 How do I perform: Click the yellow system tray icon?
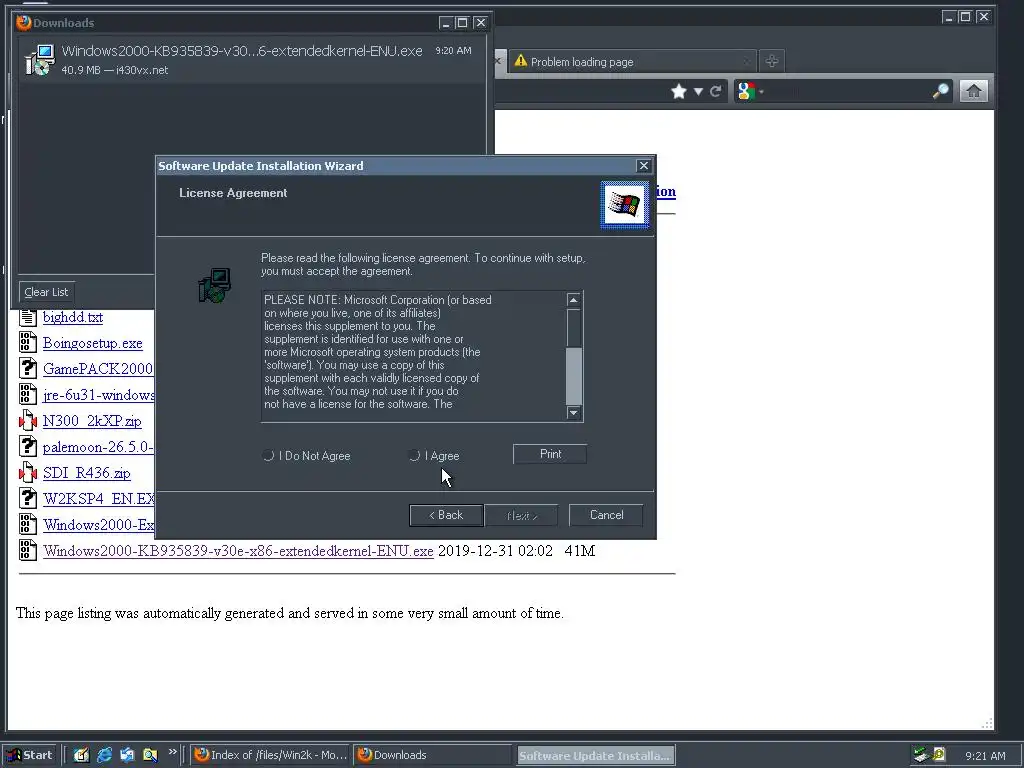(939, 754)
